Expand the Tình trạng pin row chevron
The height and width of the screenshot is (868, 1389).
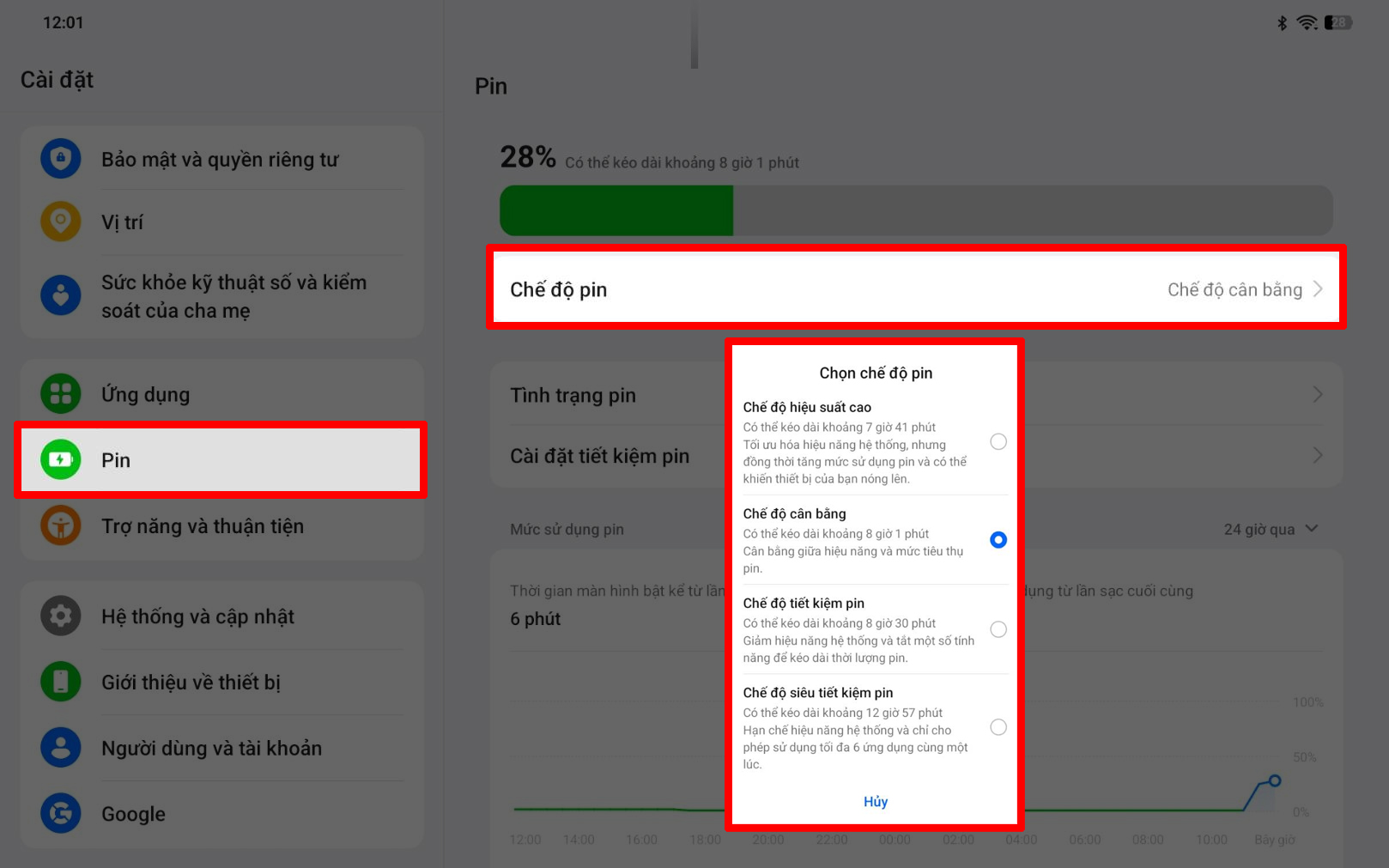[1318, 394]
